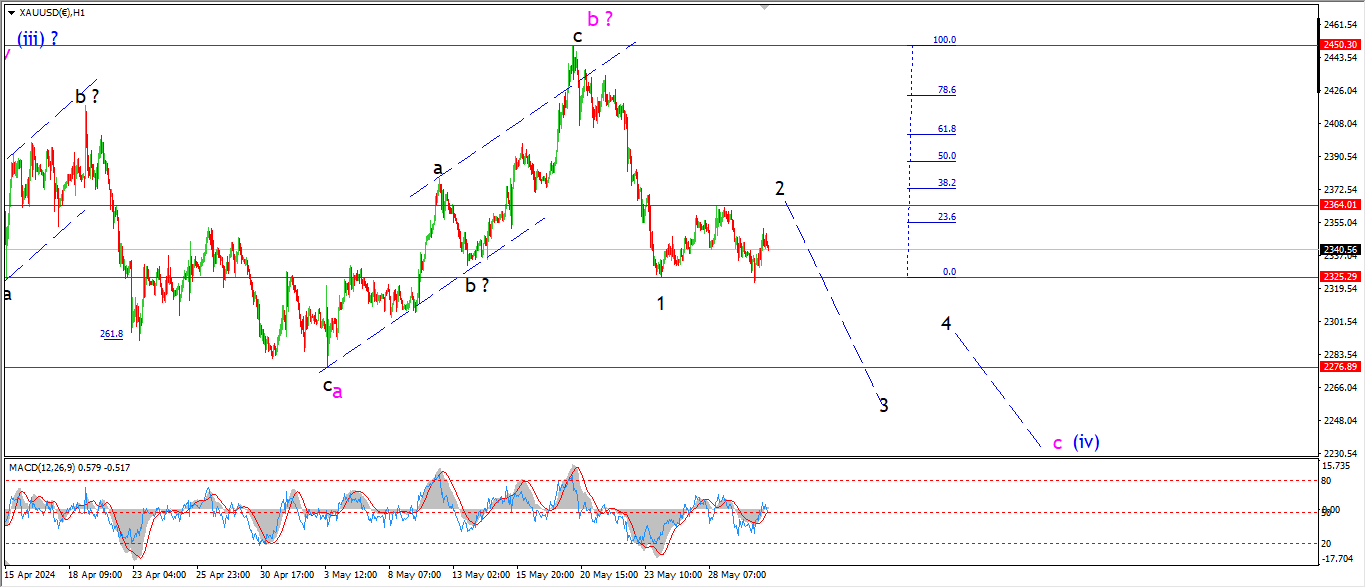The height and width of the screenshot is (588, 1366).
Task: Click the blue (iv) wave label
Action: click(x=1086, y=441)
